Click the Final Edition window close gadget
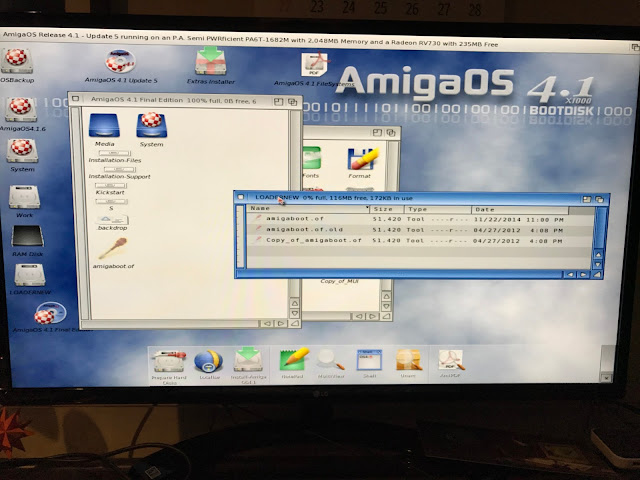Viewport: 640px width, 480px height. (76, 99)
